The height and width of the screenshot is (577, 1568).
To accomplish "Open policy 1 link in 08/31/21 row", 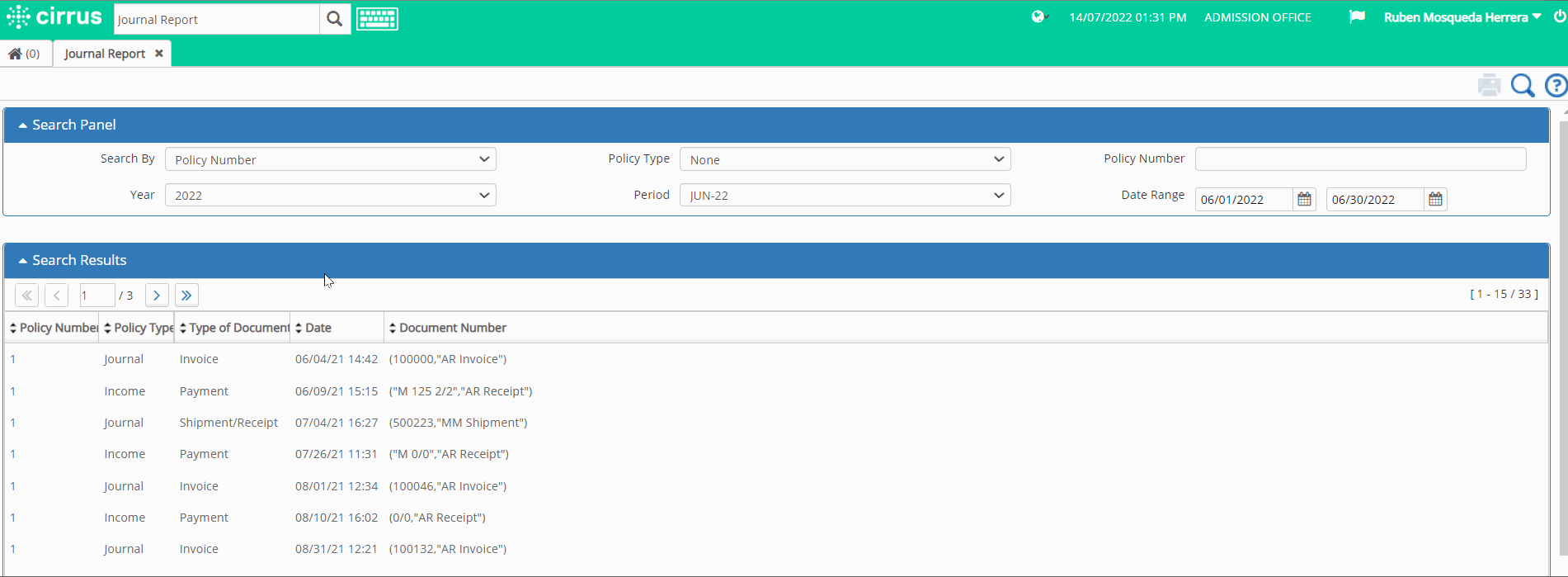I will tap(13, 549).
